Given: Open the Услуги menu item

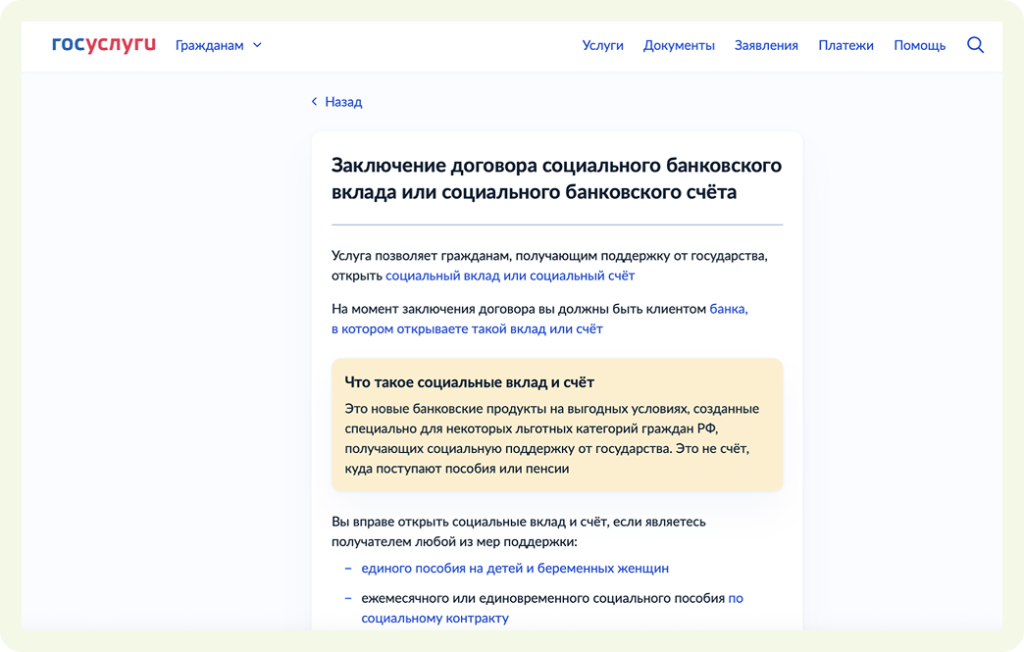Looking at the screenshot, I should pos(603,45).
